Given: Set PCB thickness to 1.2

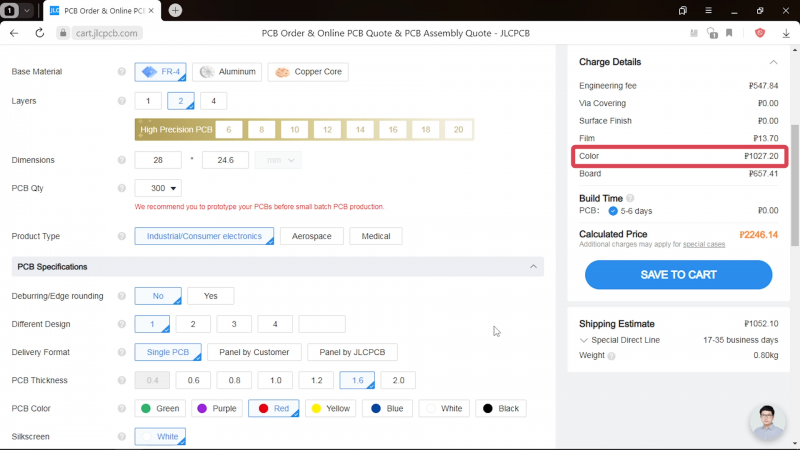Looking at the screenshot, I should coord(316,380).
